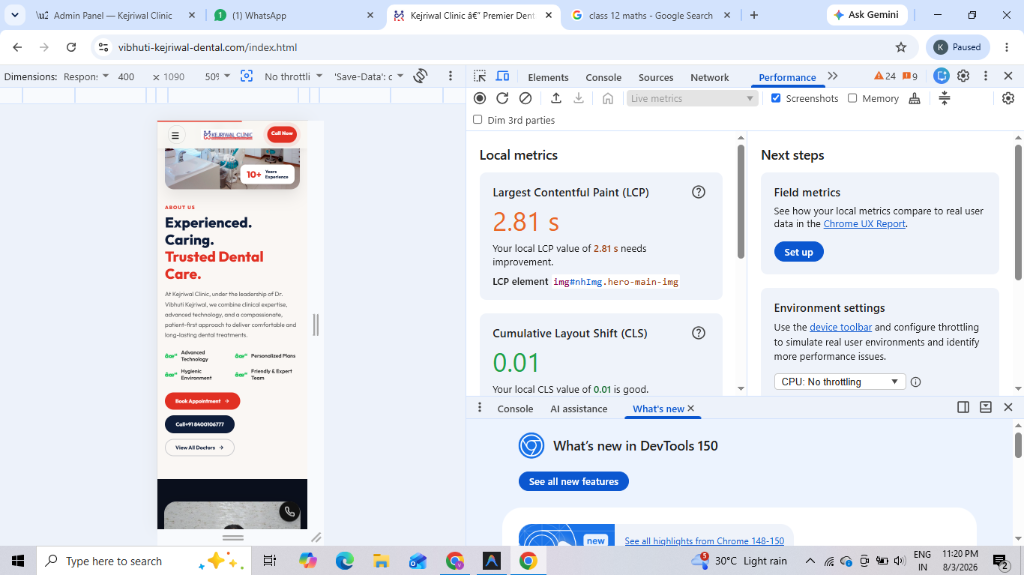Click Local metrics pane scrollbar
This screenshot has width=1024, height=575.
pos(741,201)
